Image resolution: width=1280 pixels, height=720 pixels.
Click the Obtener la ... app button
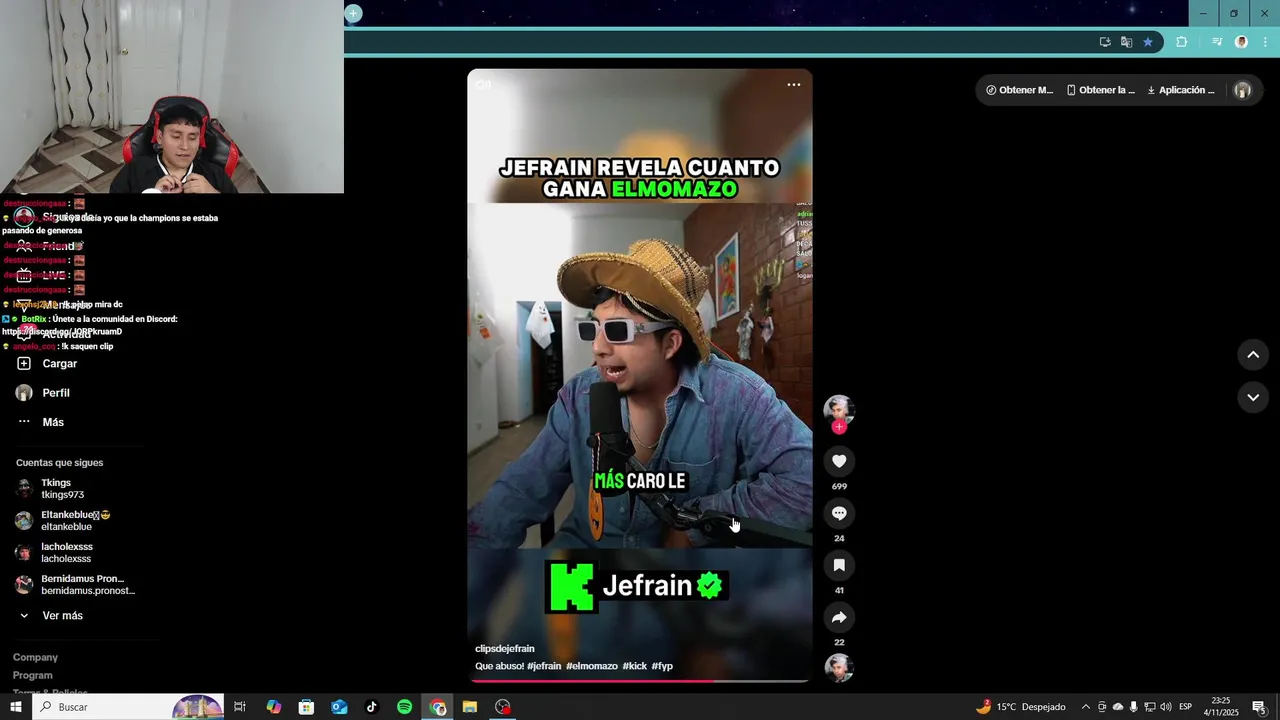[1101, 90]
